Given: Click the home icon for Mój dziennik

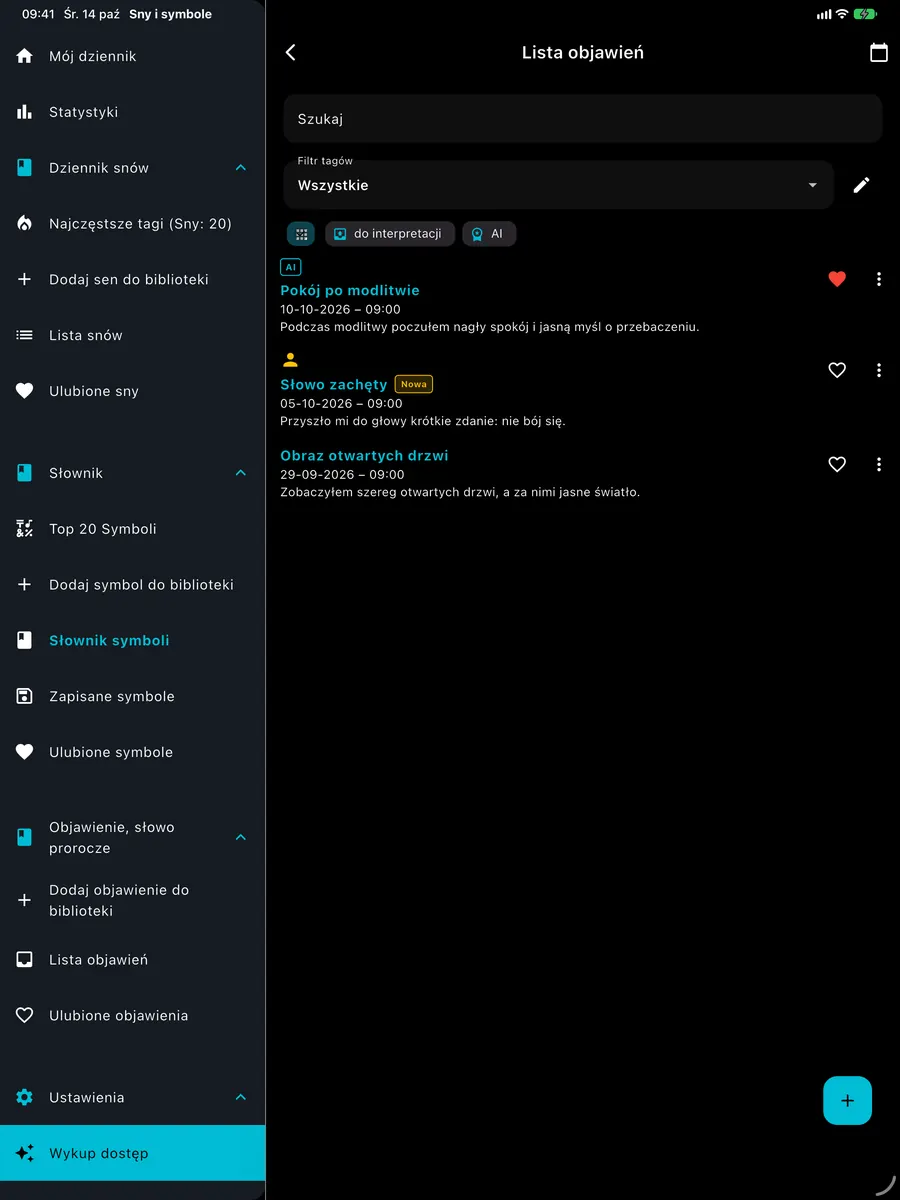Looking at the screenshot, I should click(x=25, y=56).
